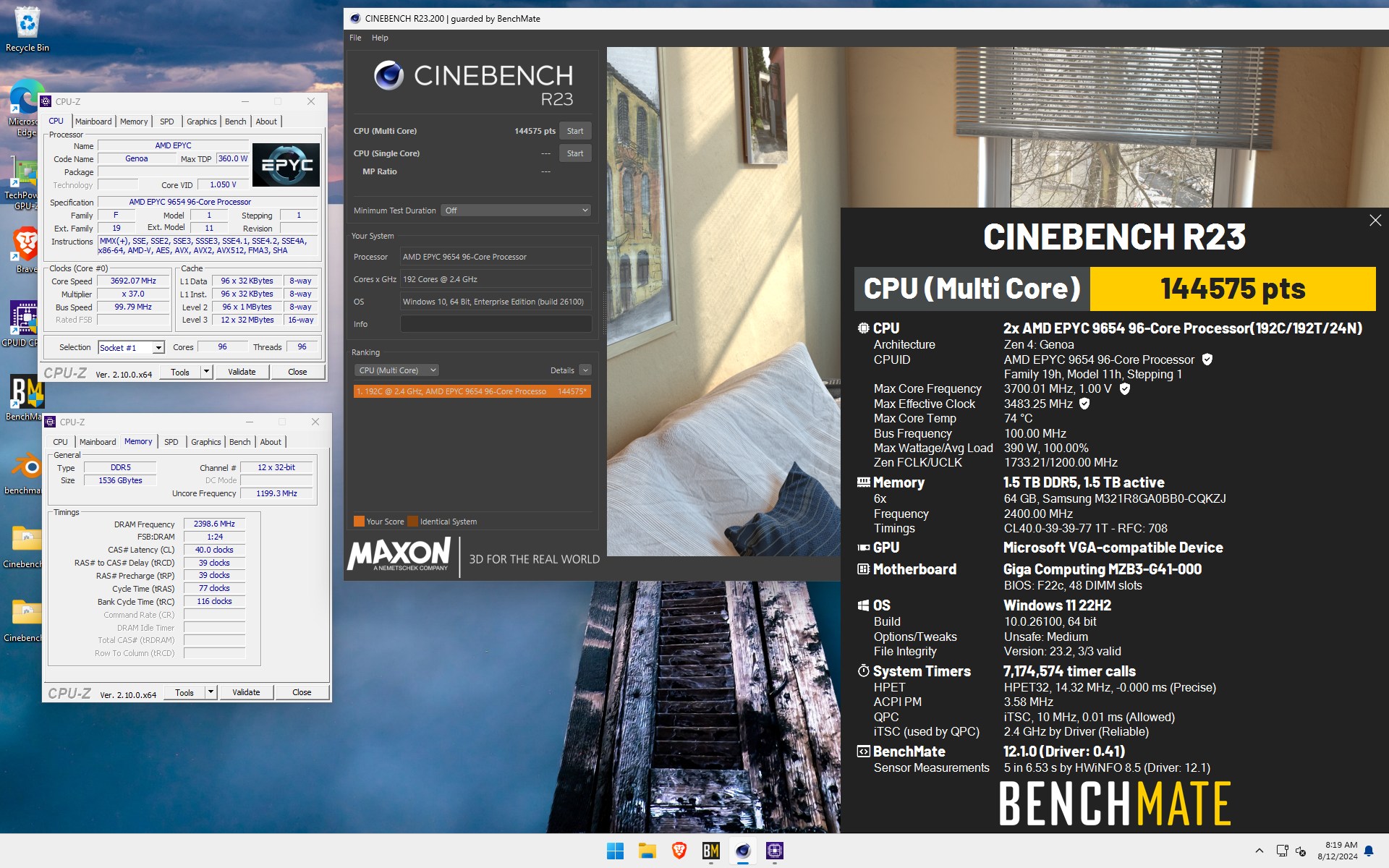Open the notifications bell icon
This screenshot has height=868, width=1389.
pyautogui.click(x=1369, y=851)
